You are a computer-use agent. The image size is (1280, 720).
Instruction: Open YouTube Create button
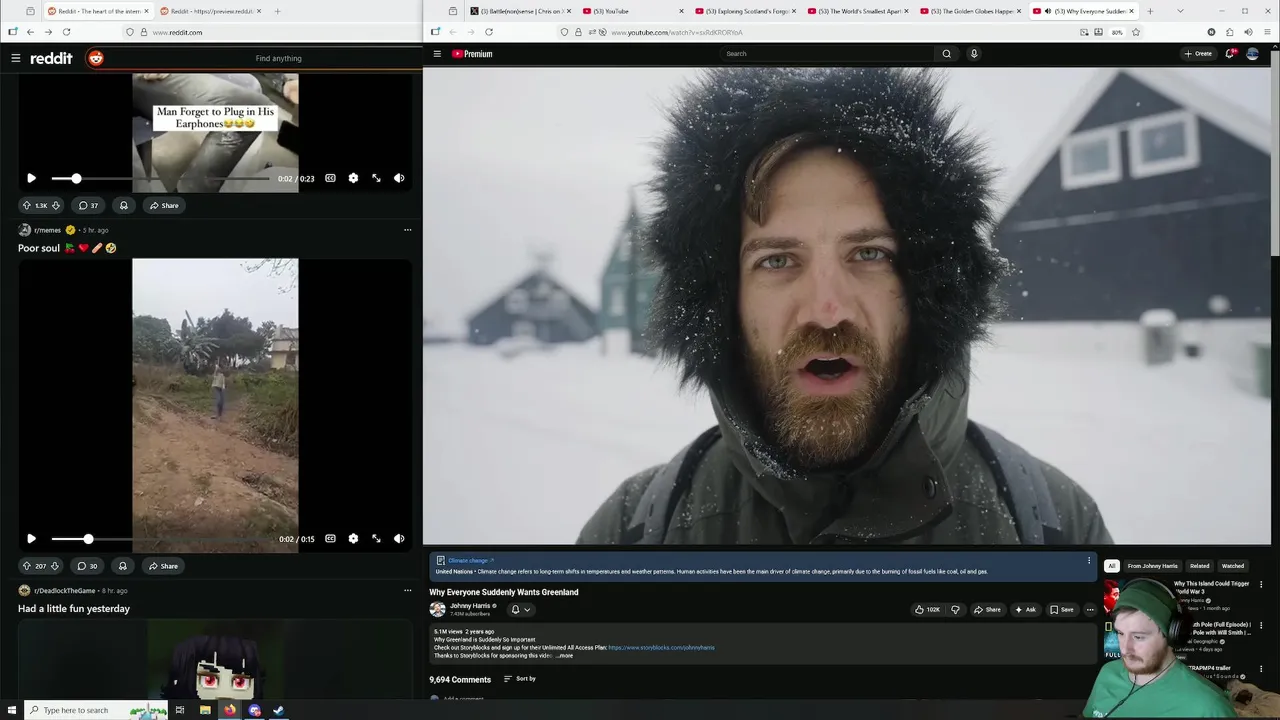coord(1198,54)
